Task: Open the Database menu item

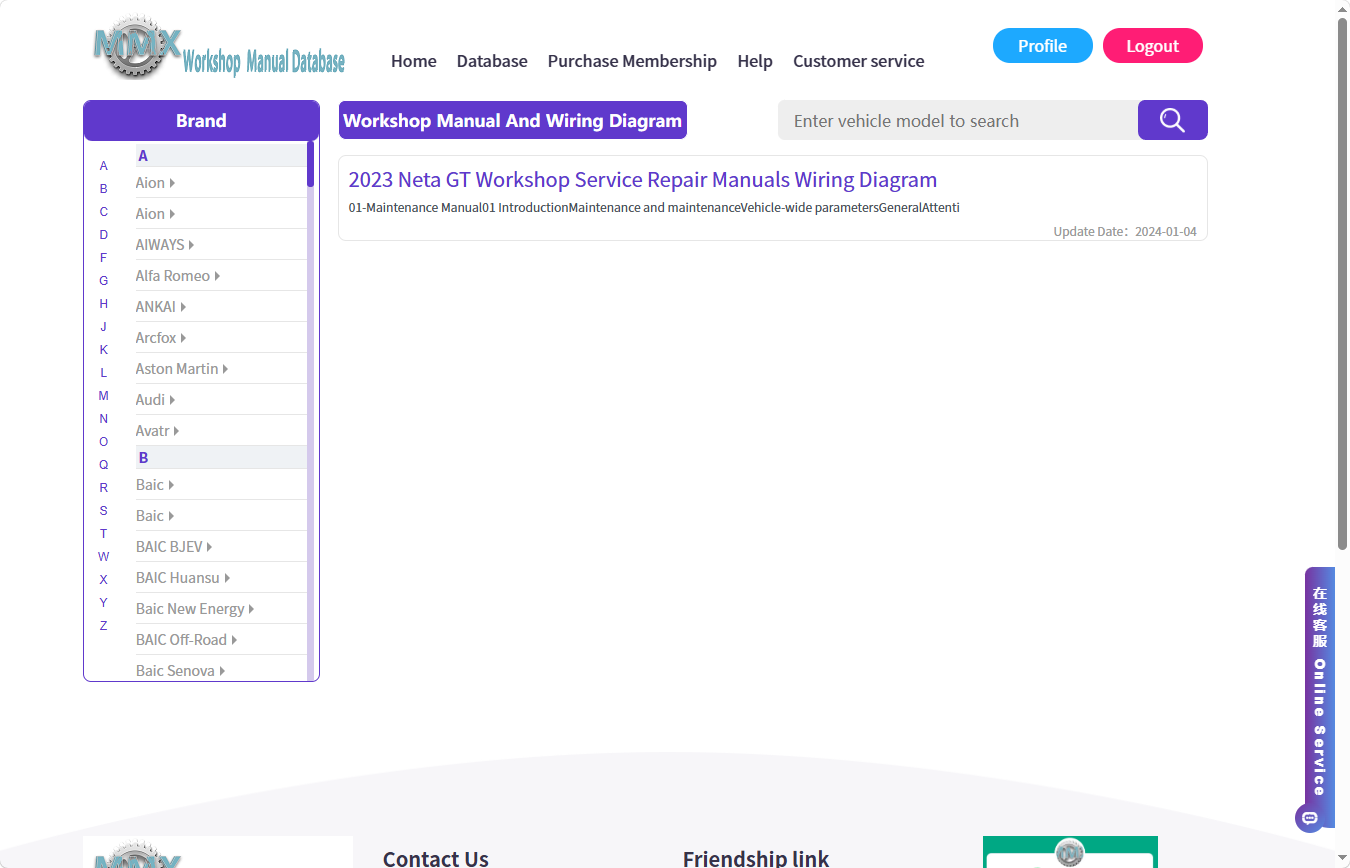Action: click(492, 61)
